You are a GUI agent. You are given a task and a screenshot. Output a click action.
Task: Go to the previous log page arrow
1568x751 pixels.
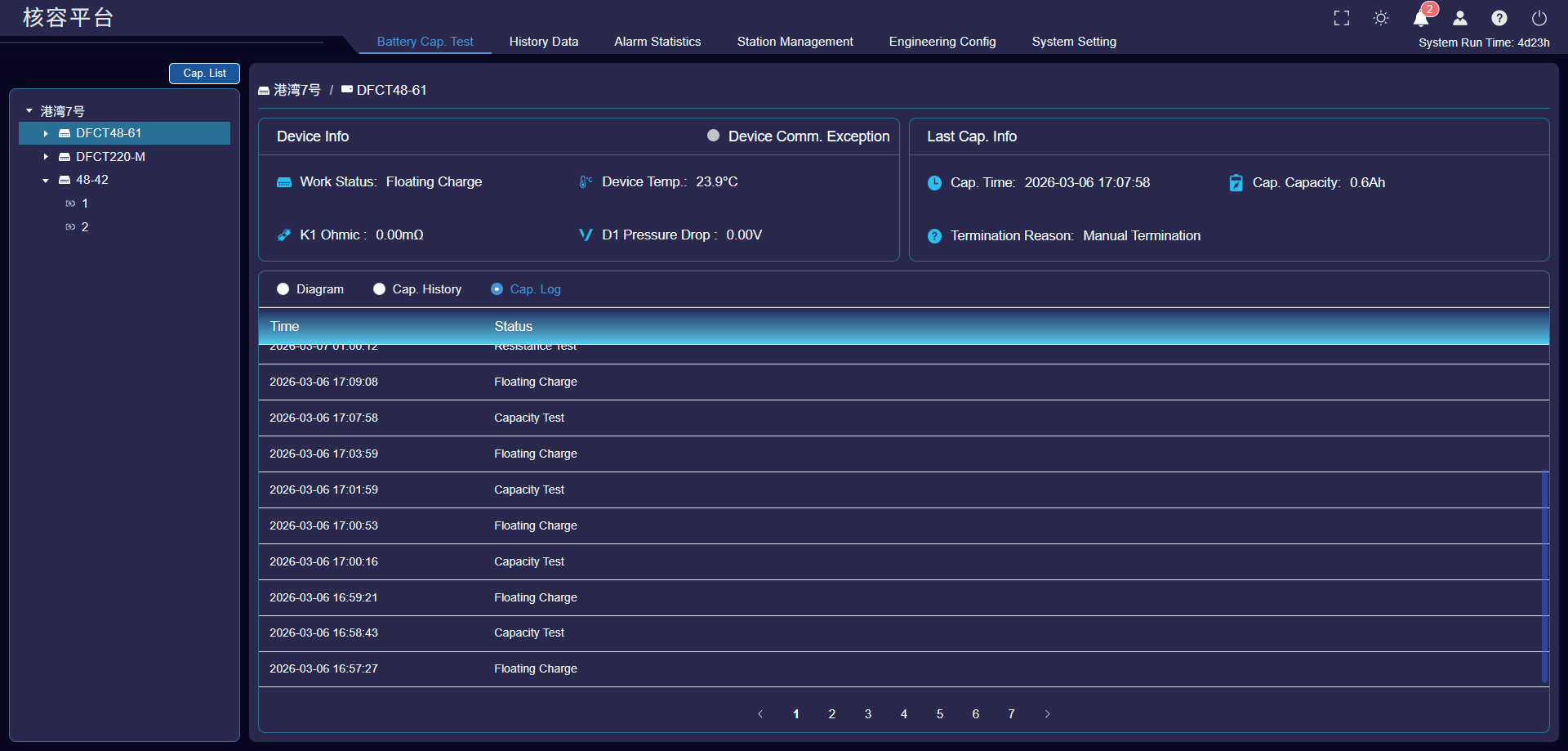[x=760, y=714]
